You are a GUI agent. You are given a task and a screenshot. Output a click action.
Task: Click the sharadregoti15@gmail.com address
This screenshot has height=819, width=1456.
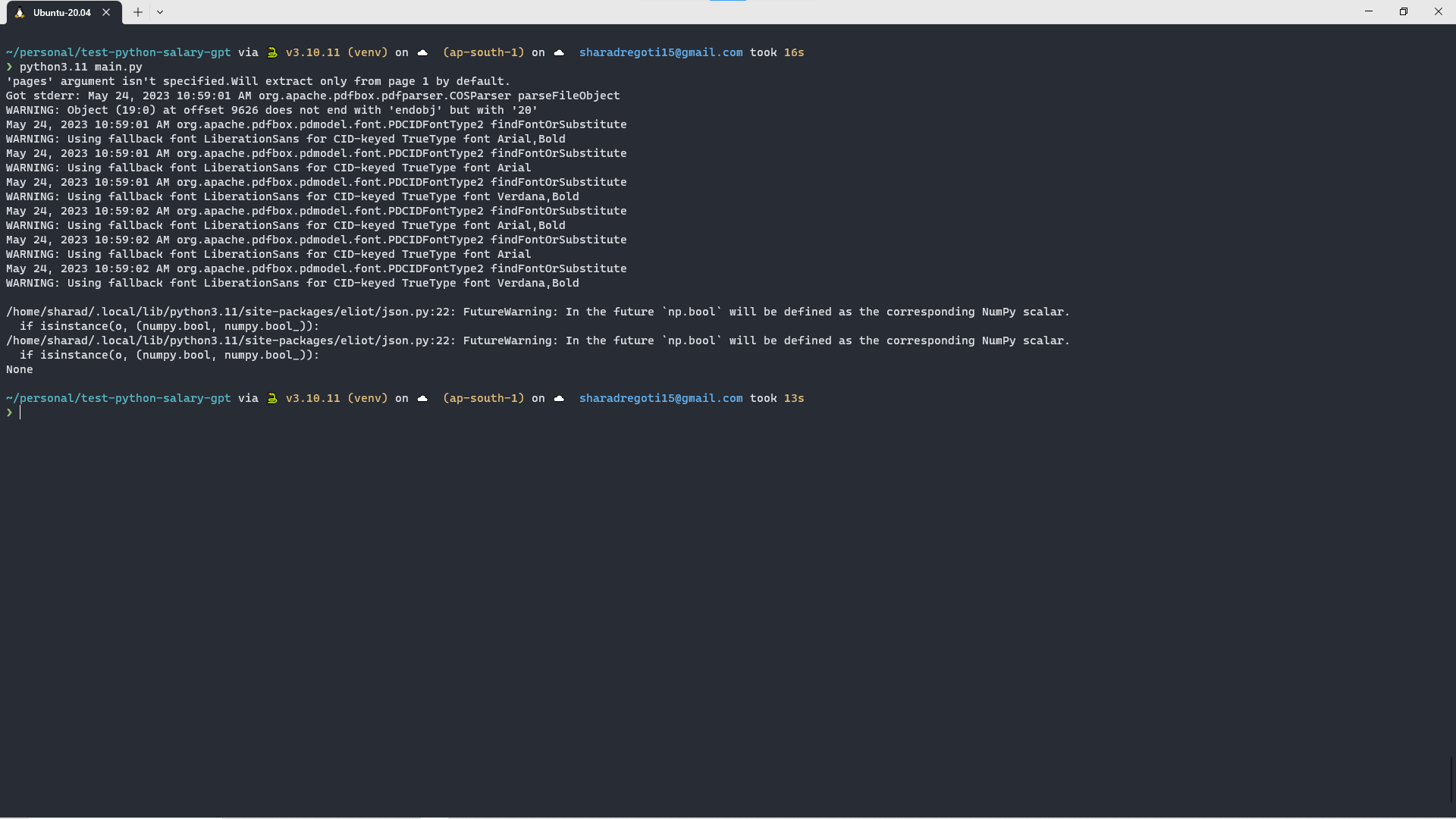coord(661,52)
